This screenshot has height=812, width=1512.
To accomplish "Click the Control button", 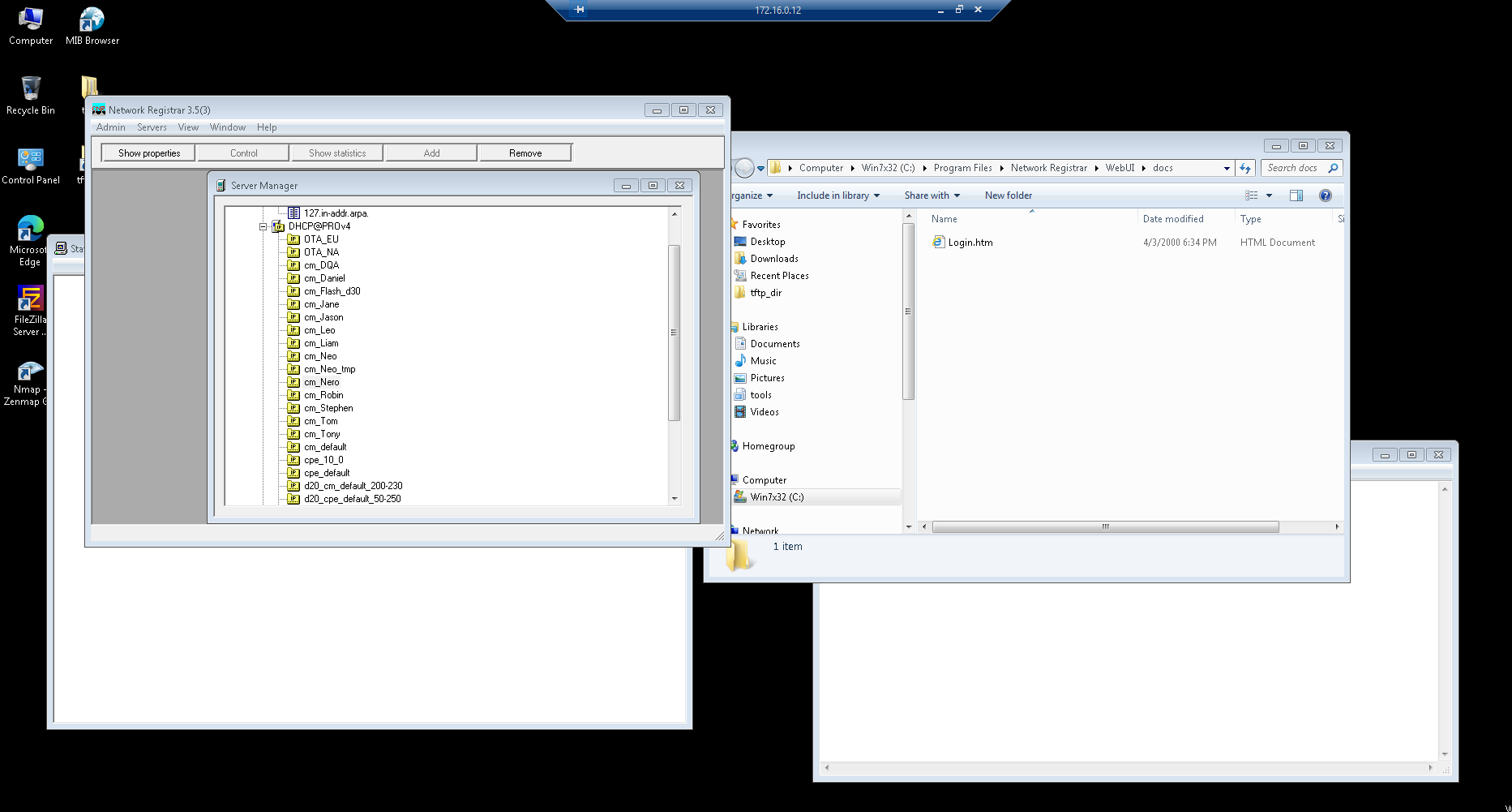I will (x=243, y=153).
